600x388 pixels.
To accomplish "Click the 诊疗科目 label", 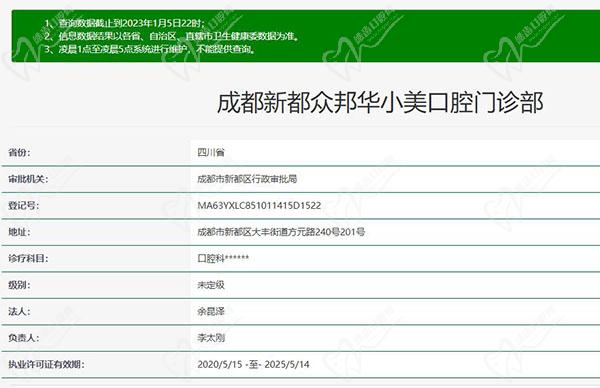I will point(28,258).
